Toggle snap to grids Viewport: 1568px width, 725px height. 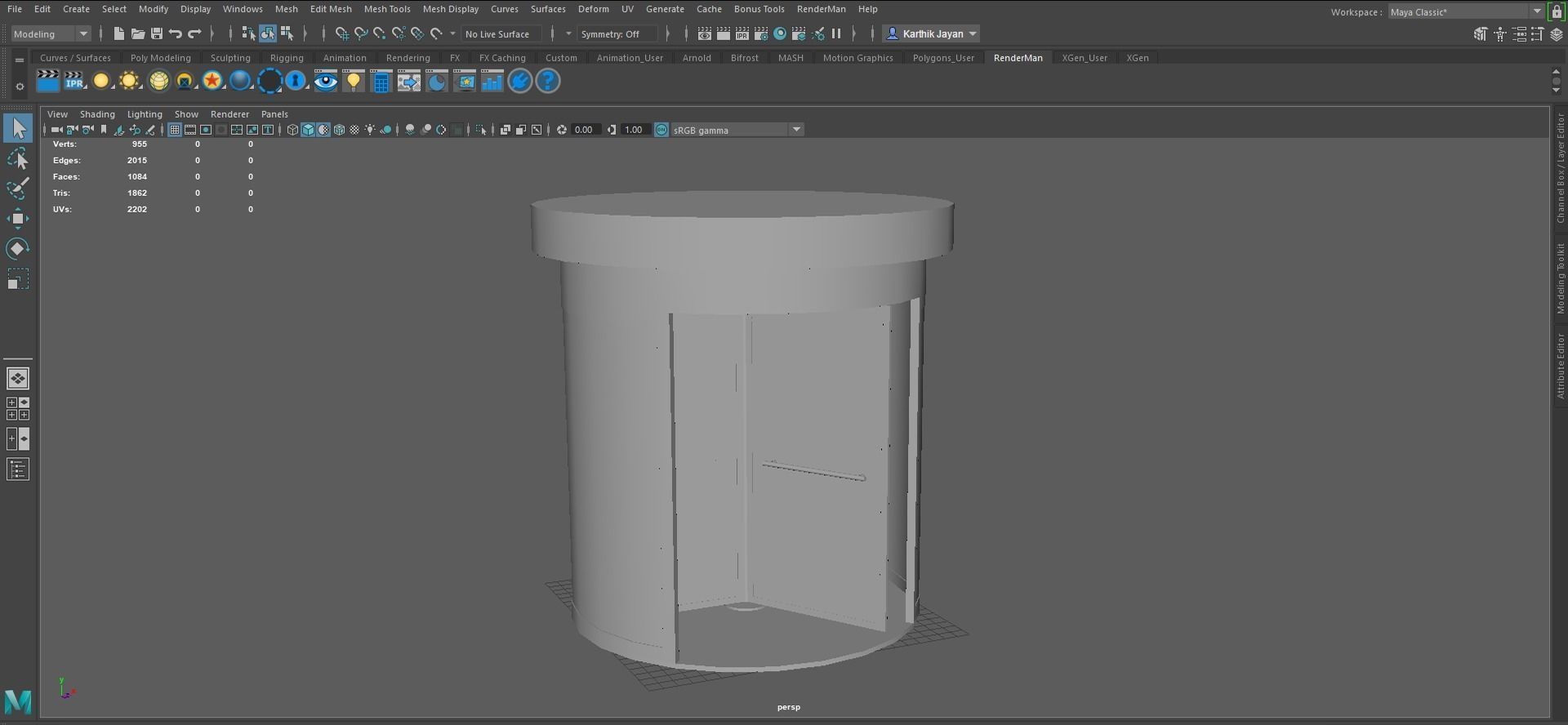341,33
